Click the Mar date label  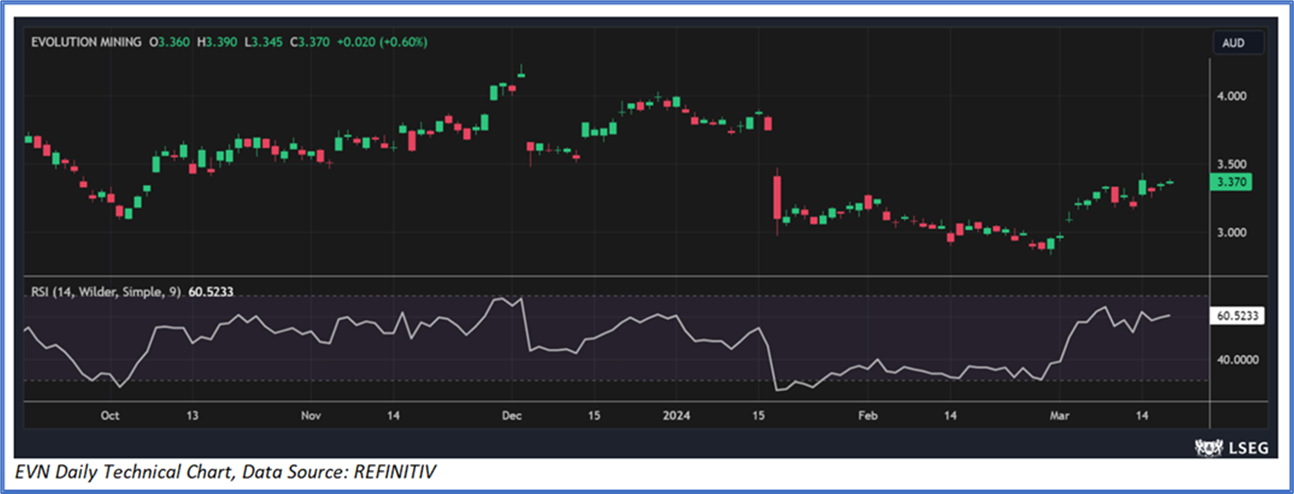(1060, 415)
